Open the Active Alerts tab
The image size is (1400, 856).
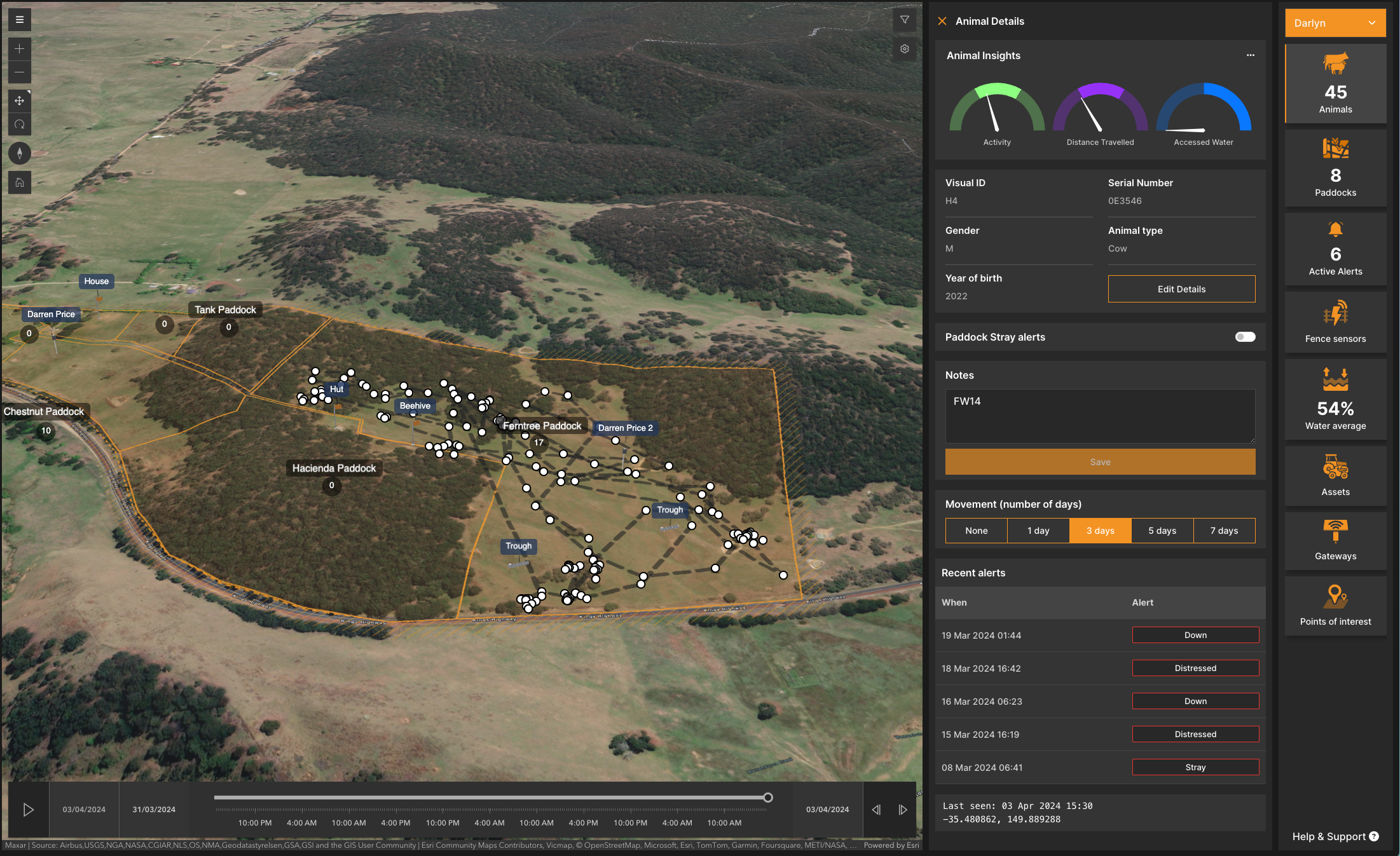[1335, 248]
